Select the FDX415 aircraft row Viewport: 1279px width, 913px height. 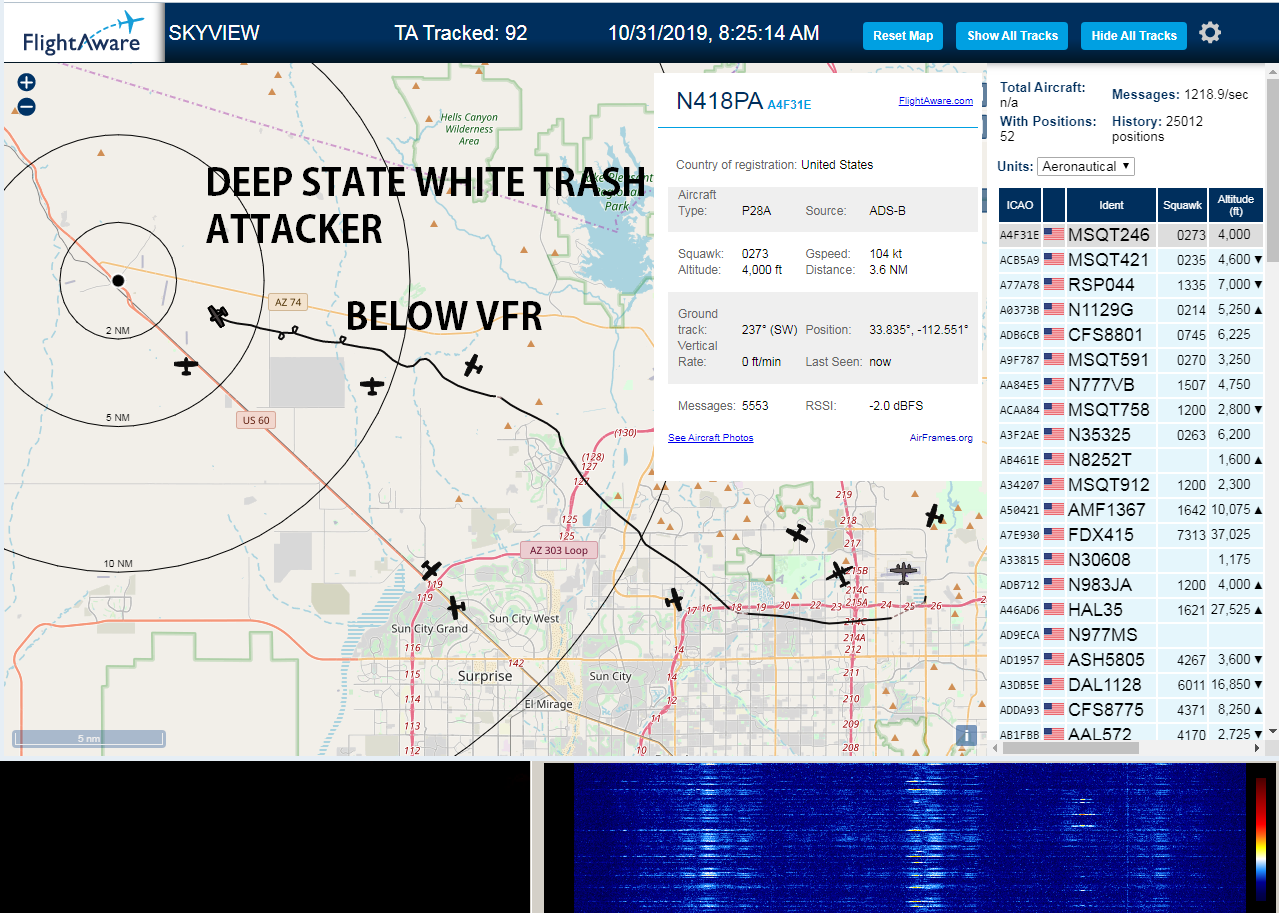1131,535
